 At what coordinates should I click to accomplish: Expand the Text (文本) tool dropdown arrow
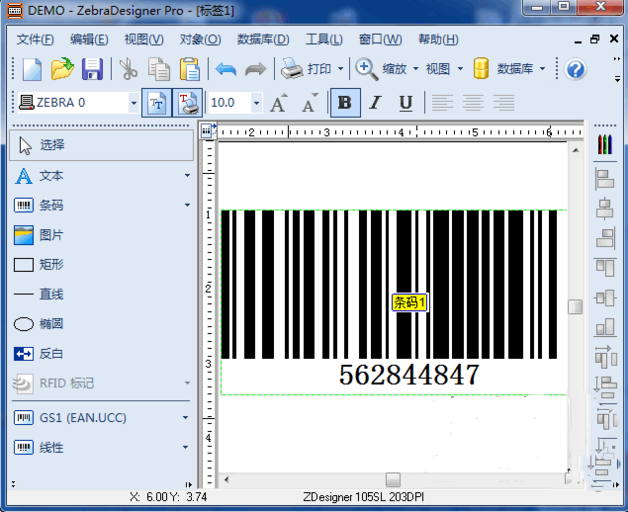tap(187, 175)
